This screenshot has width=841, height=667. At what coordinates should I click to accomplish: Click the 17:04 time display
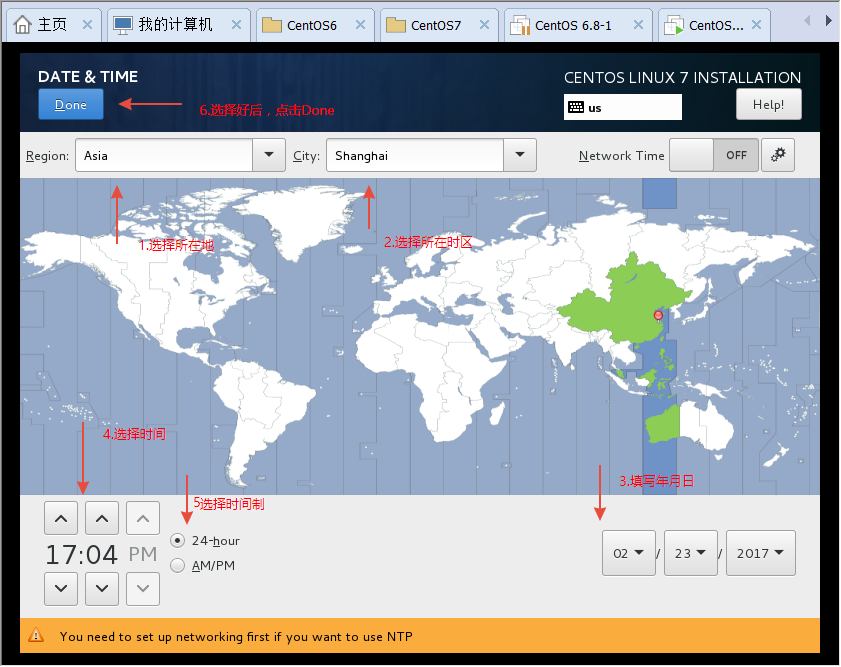pyautogui.click(x=82, y=554)
